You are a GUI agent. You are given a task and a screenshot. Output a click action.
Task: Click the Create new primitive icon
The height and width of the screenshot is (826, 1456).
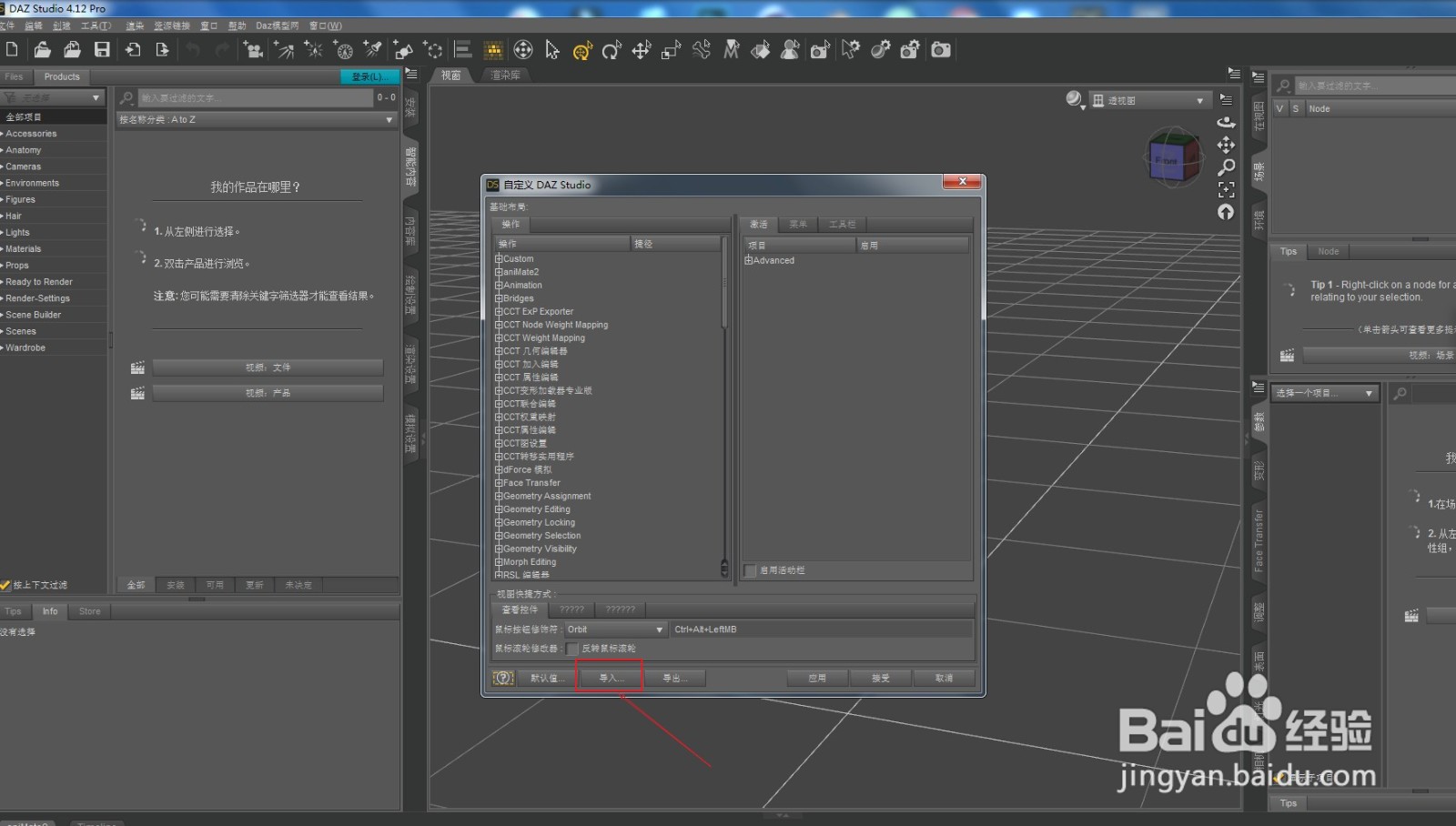tap(403, 49)
